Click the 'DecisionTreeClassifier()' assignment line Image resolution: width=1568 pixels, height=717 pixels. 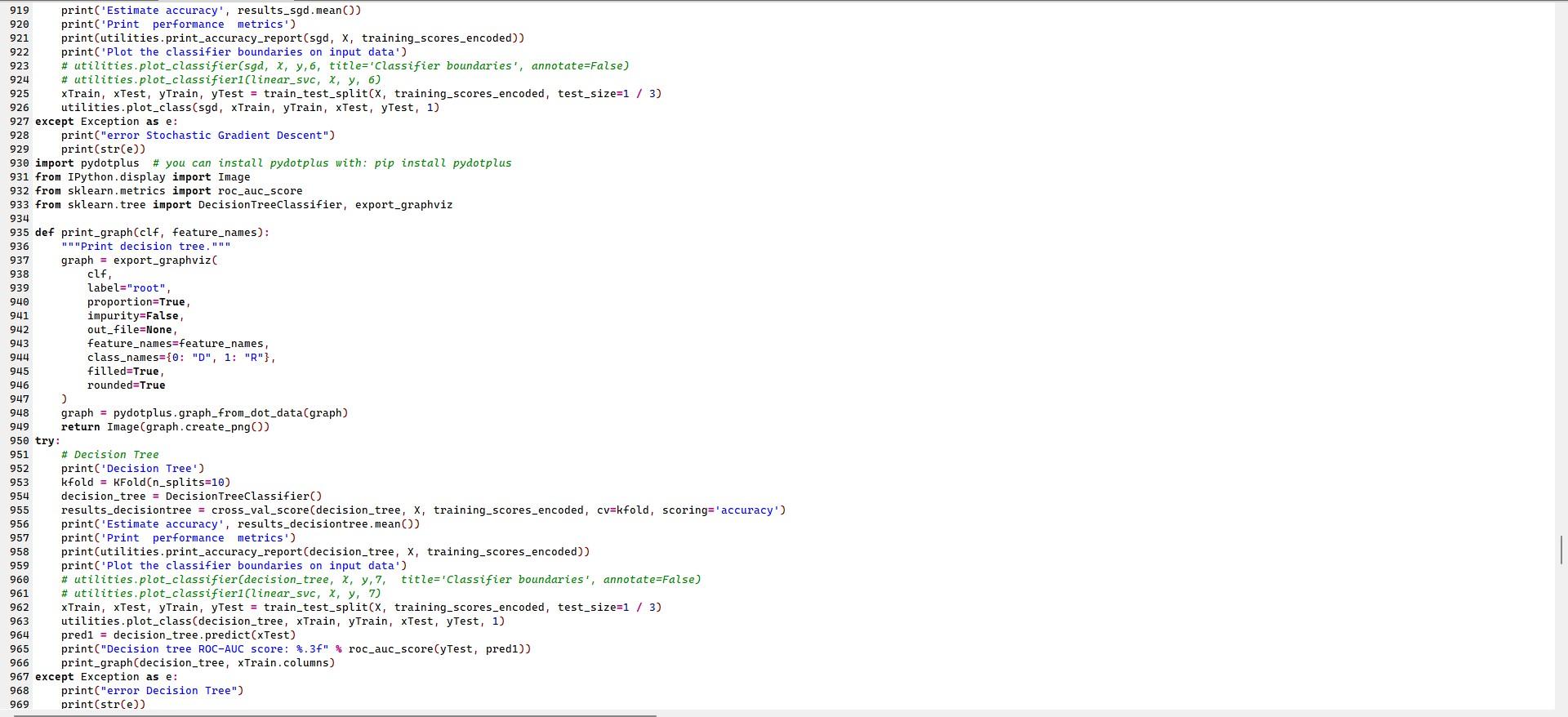tap(192, 497)
